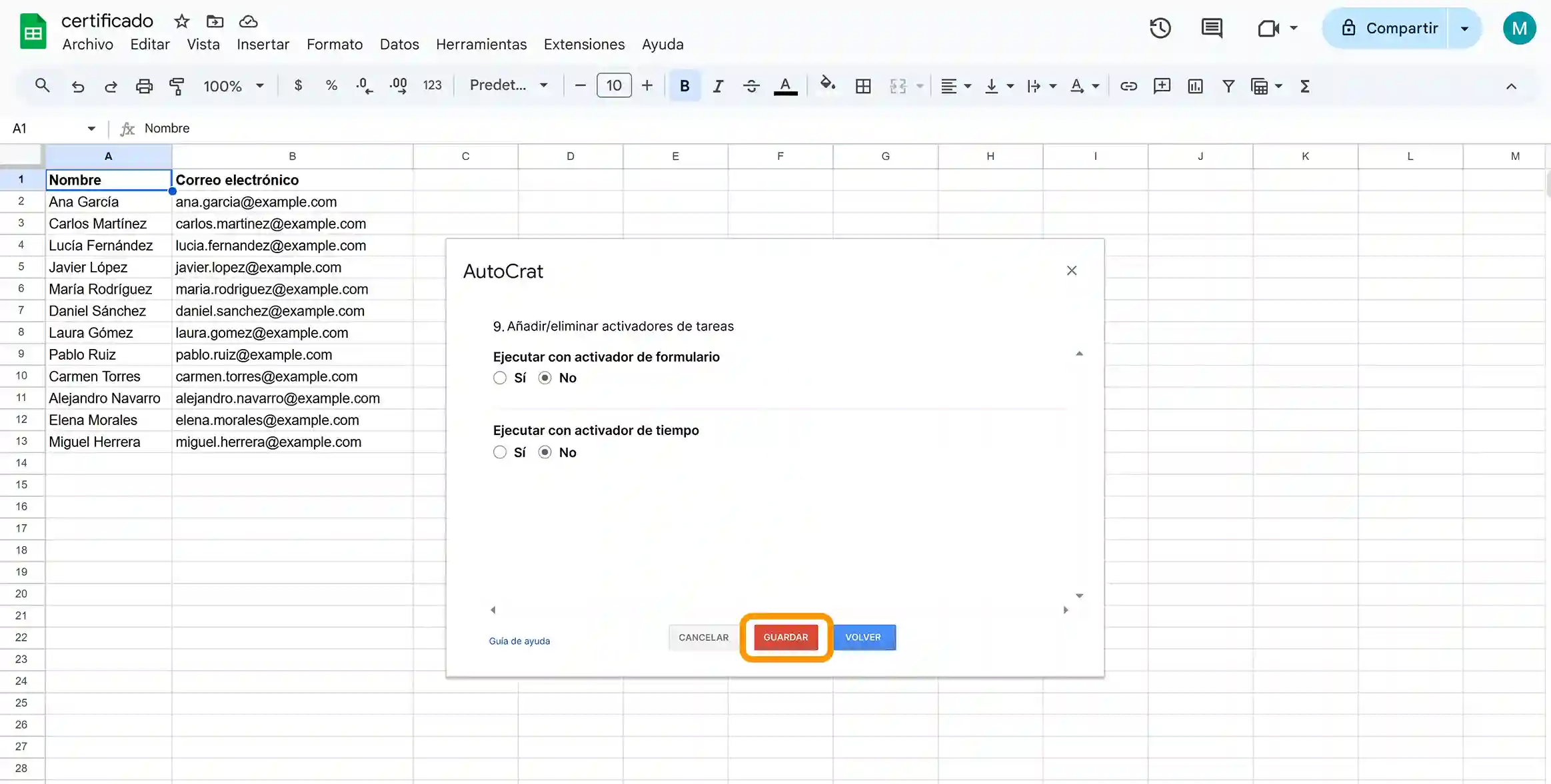Open the Extensiones menu

coord(584,45)
